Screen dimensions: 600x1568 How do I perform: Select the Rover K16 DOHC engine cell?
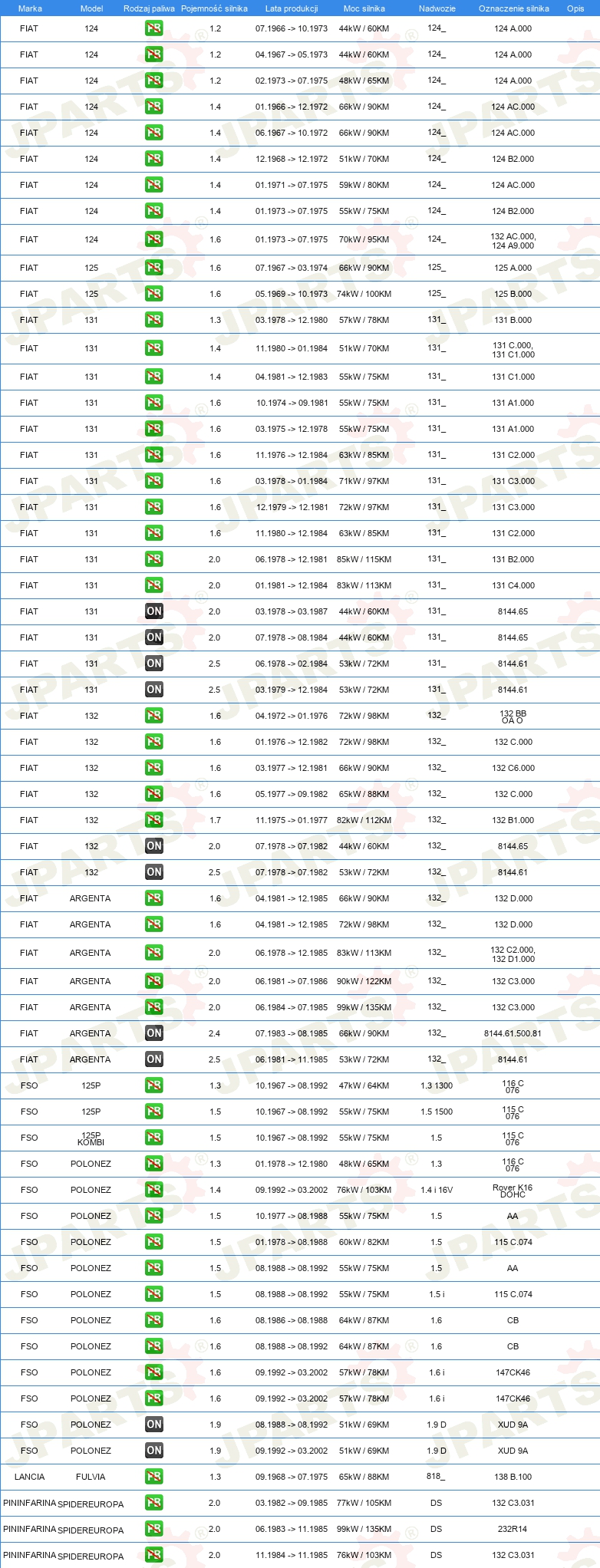(x=513, y=1191)
